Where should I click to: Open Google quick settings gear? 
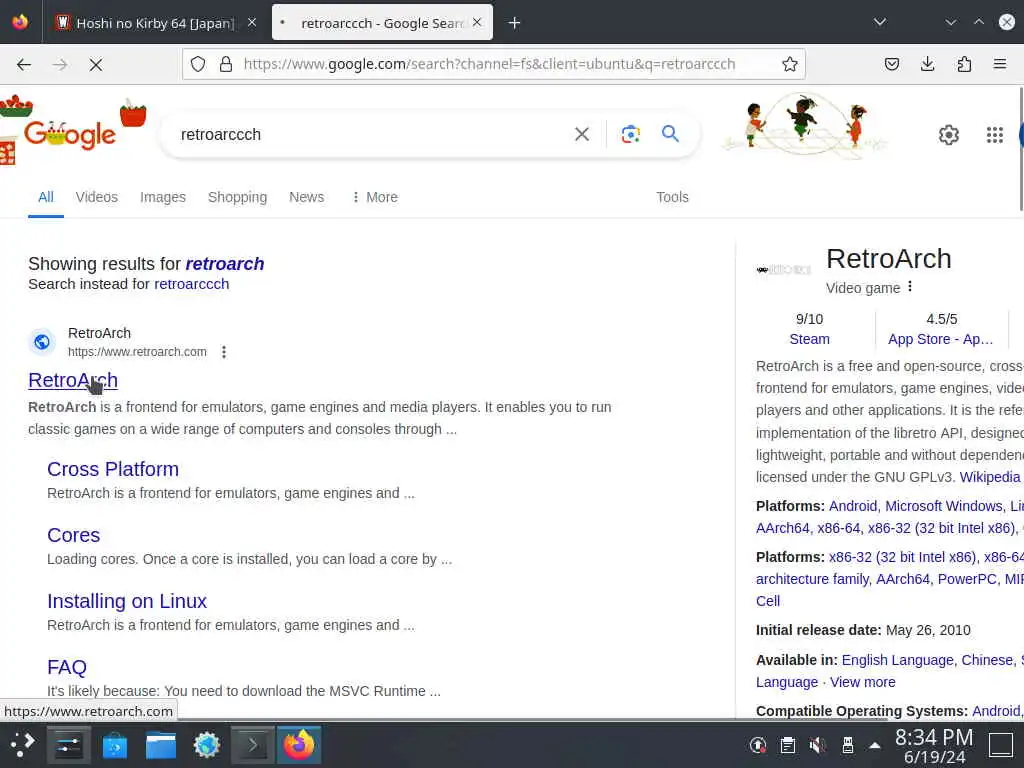pyautogui.click(x=949, y=135)
